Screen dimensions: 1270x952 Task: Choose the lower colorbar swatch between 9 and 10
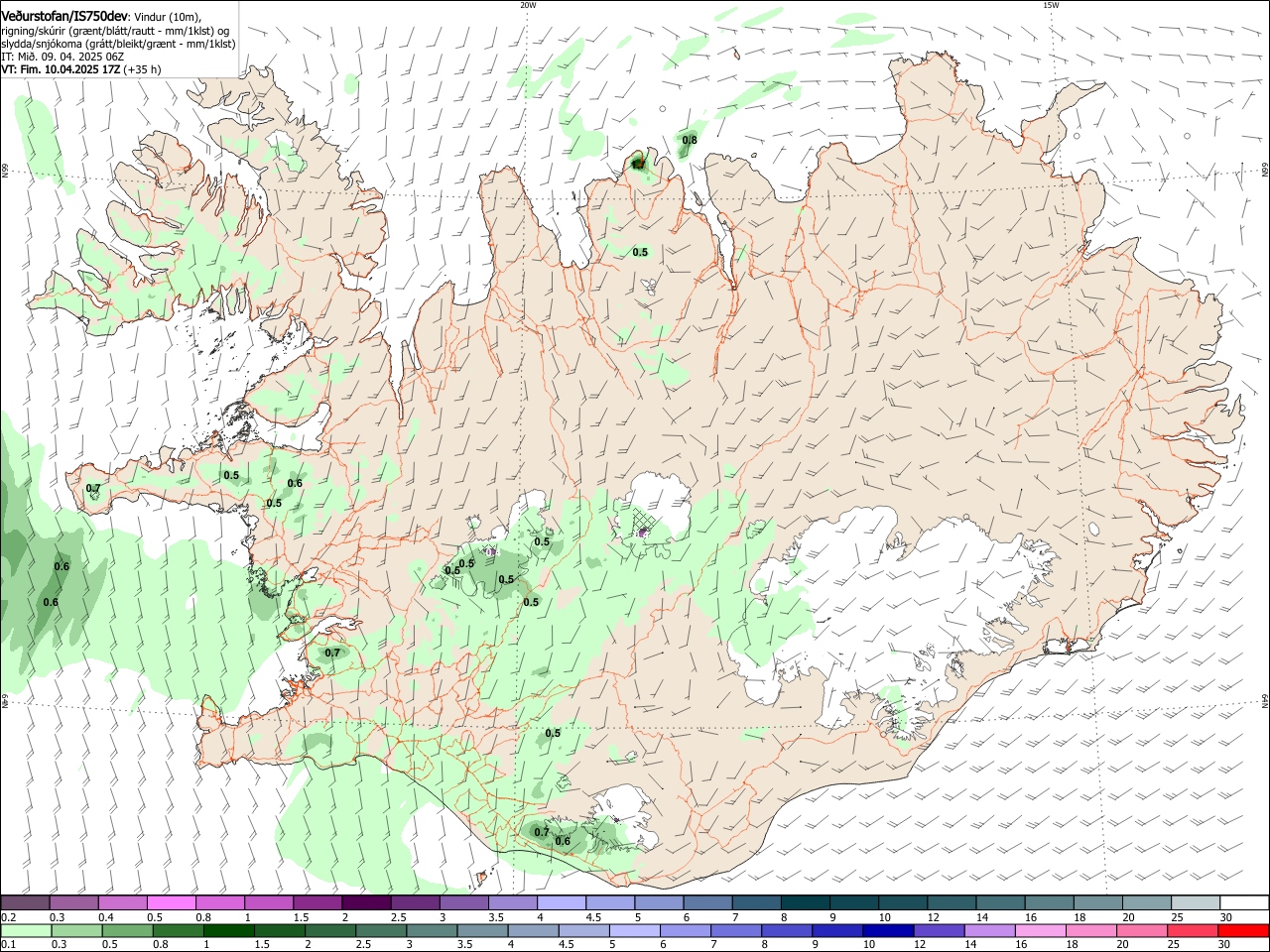837,930
